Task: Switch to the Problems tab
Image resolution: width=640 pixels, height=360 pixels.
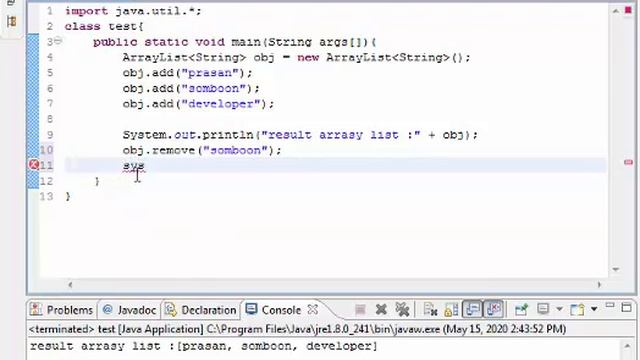Action: pyautogui.click(x=62, y=310)
